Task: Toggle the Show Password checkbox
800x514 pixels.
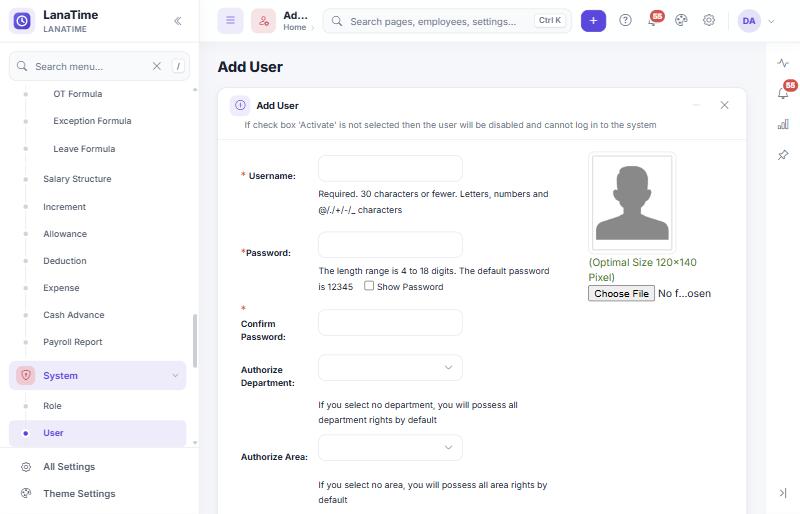Action: [x=369, y=286]
